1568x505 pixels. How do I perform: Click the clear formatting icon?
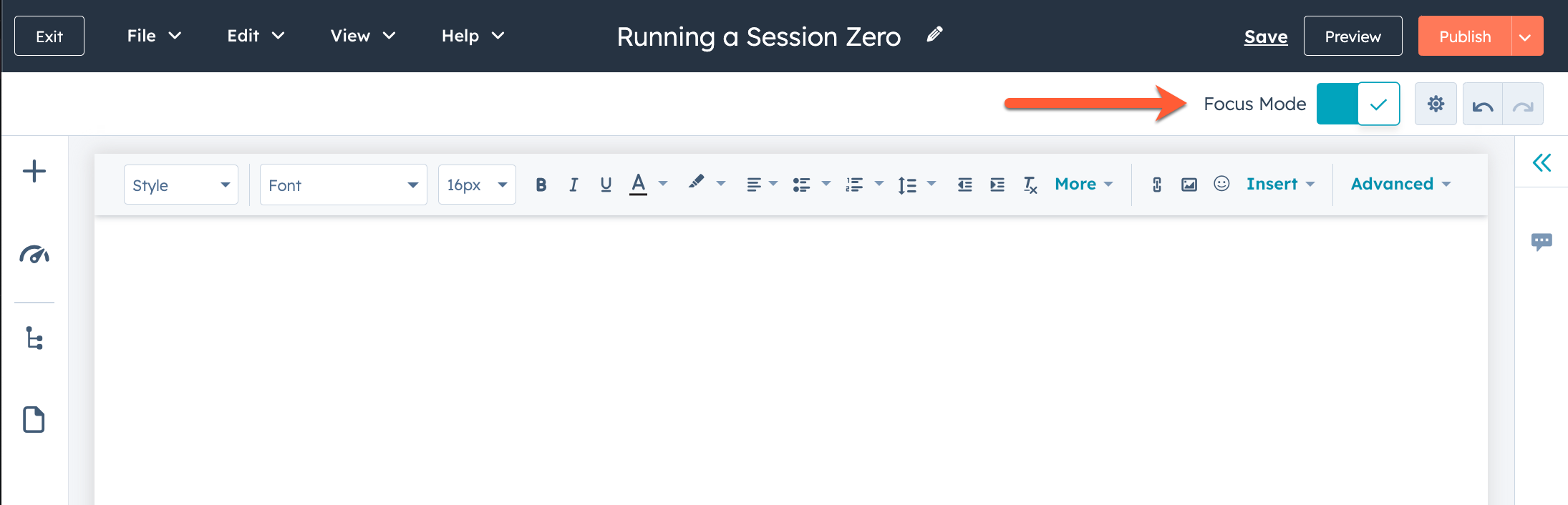pyautogui.click(x=1030, y=185)
